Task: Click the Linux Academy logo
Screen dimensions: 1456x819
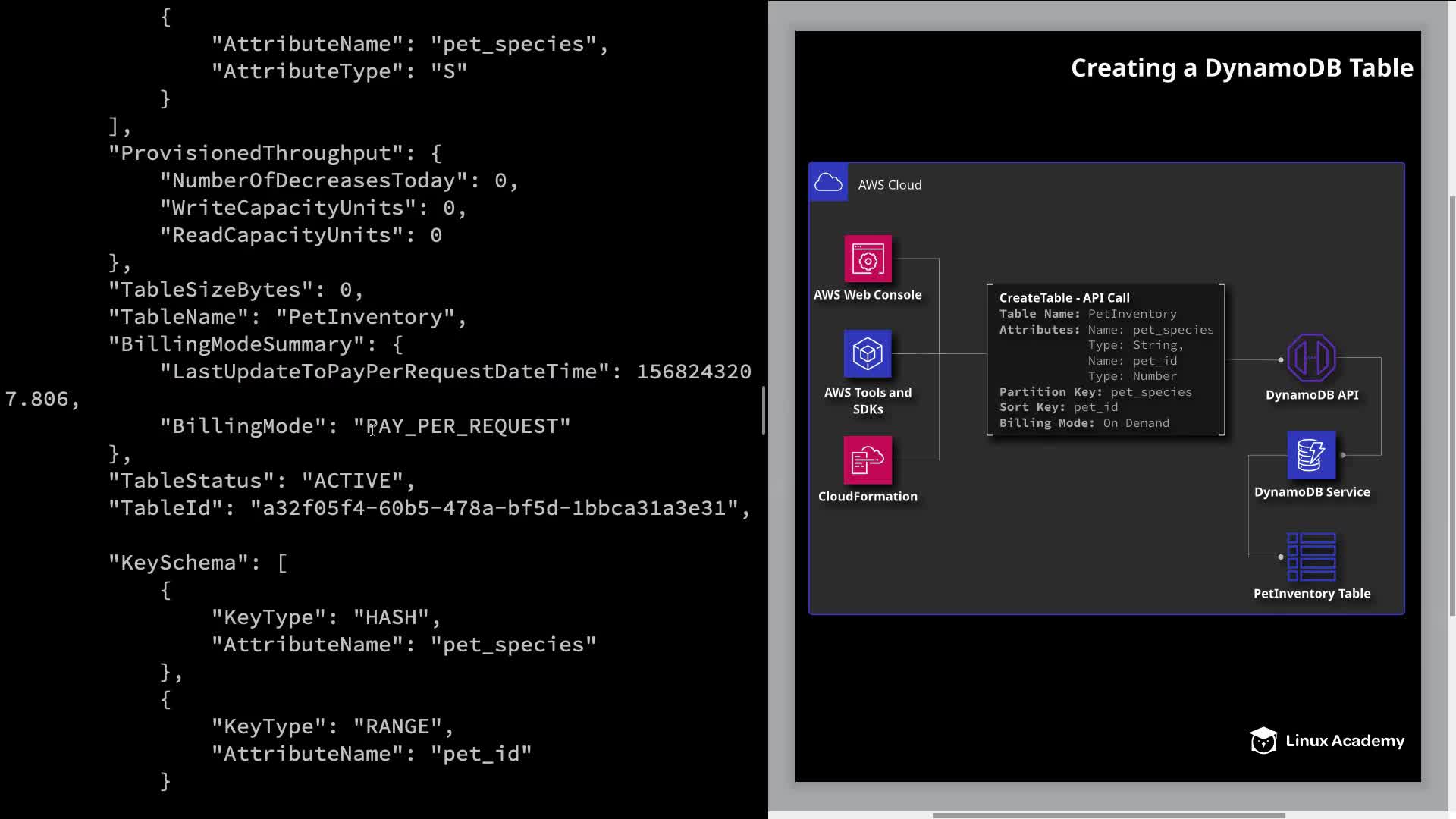Action: point(1327,741)
